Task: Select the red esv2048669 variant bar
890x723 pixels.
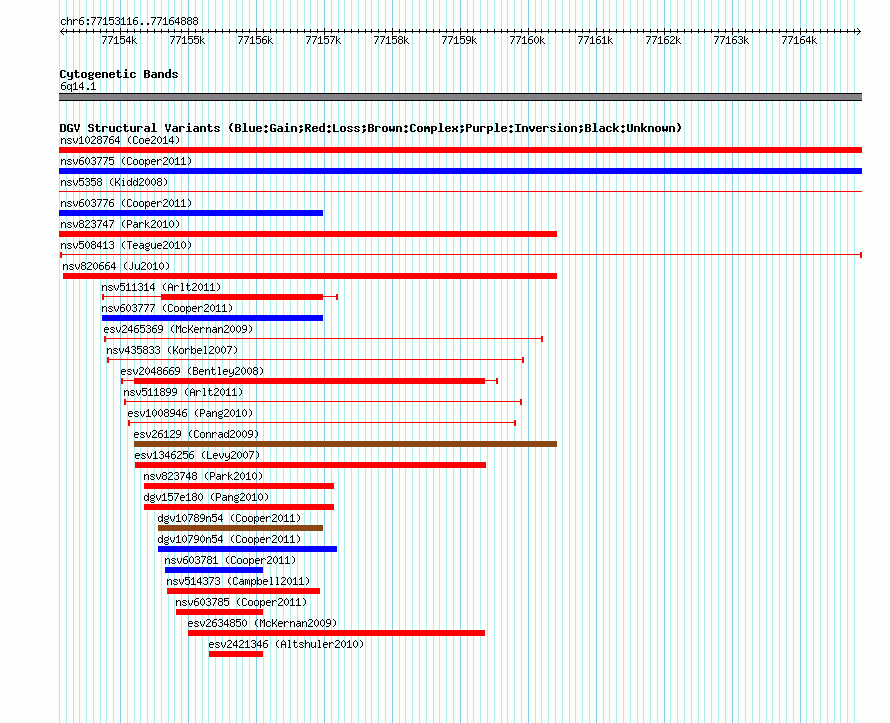Action: pyautogui.click(x=309, y=381)
